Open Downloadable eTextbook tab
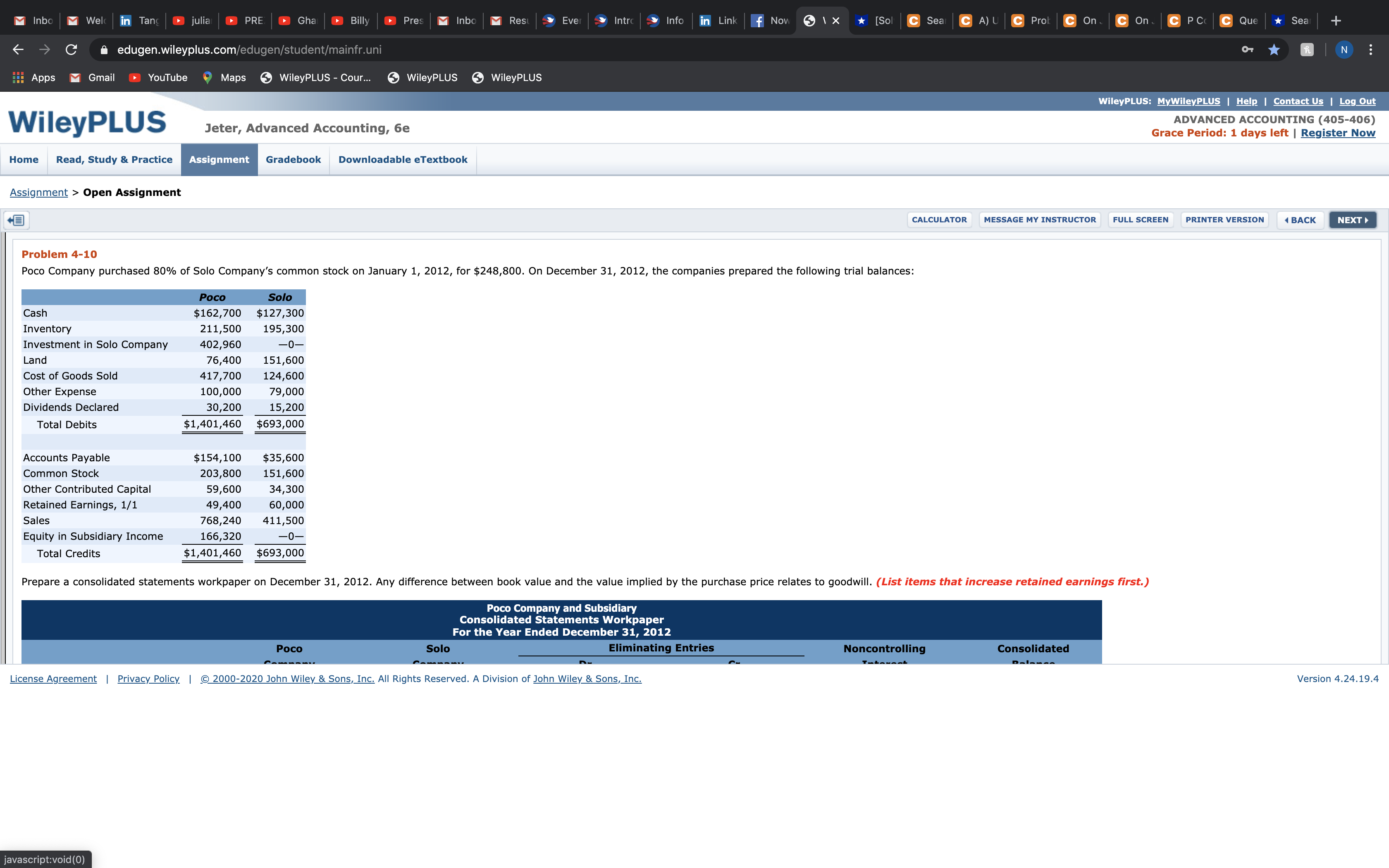Screen dimensions: 1389x868 tap(402, 160)
